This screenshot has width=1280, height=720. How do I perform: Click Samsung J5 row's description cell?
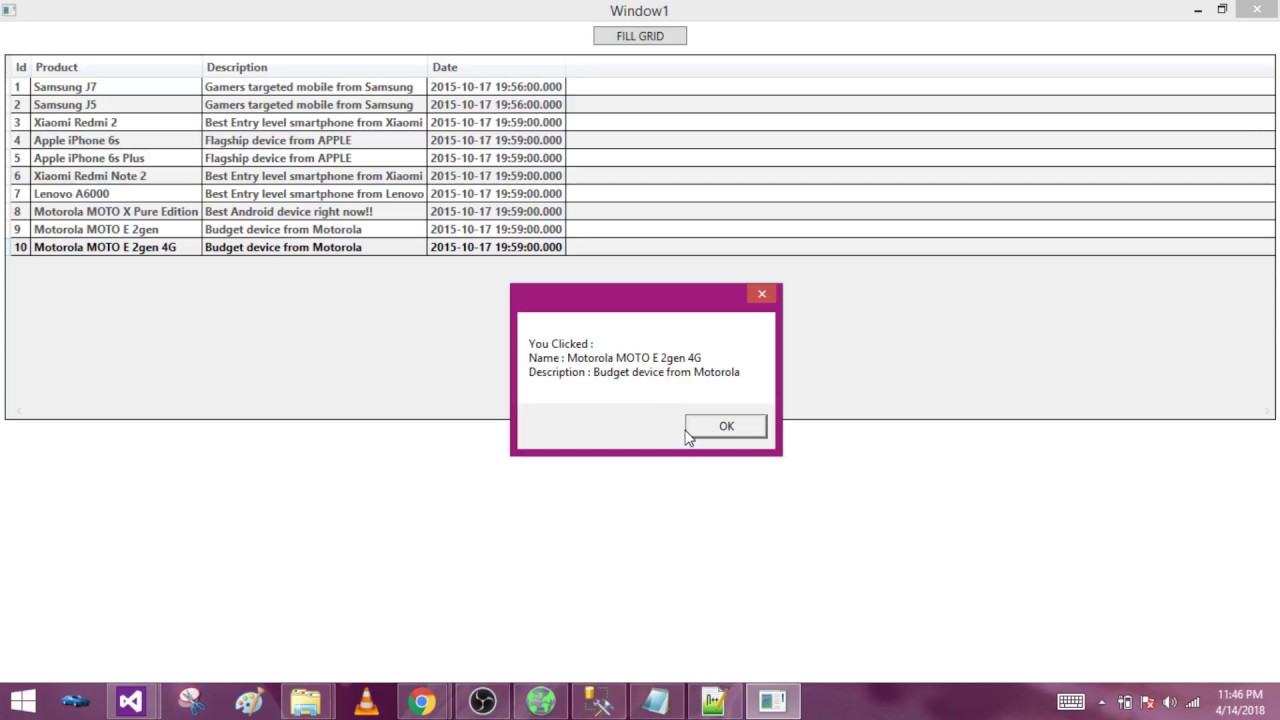tap(314, 105)
